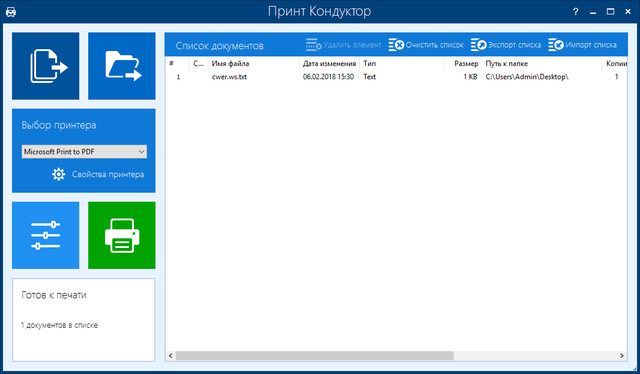Click the Удалить элемент icon

[x=313, y=45]
